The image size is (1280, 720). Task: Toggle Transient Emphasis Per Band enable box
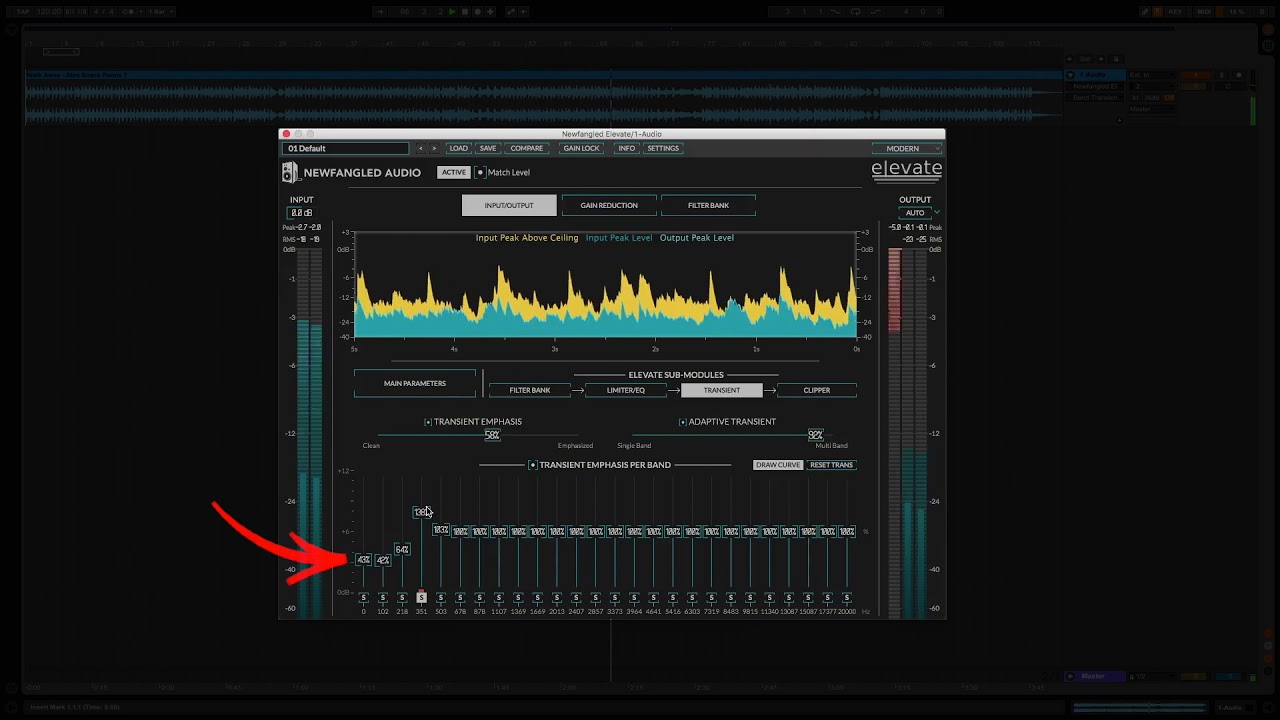coord(533,465)
